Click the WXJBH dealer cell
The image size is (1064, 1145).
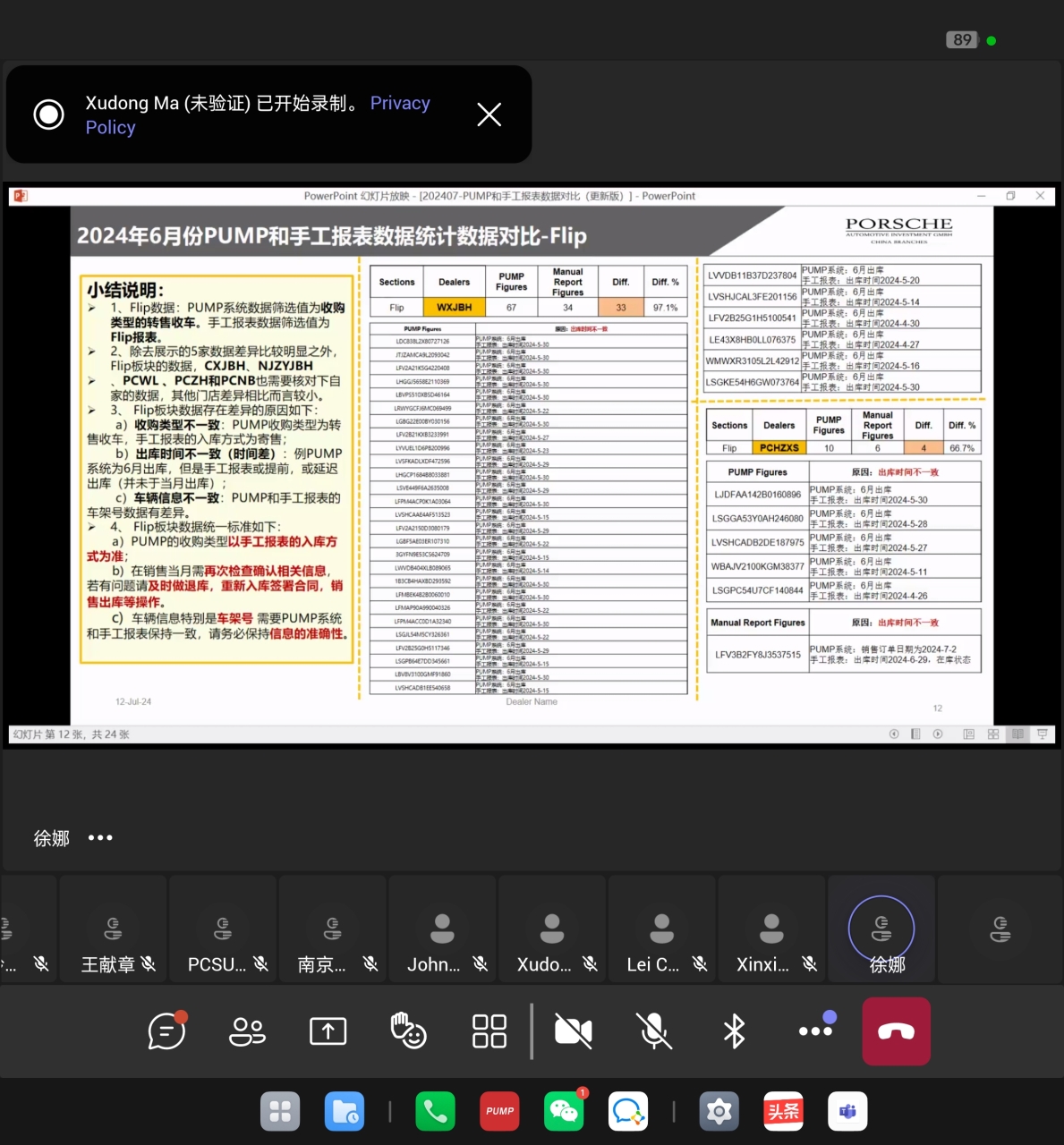click(x=455, y=307)
